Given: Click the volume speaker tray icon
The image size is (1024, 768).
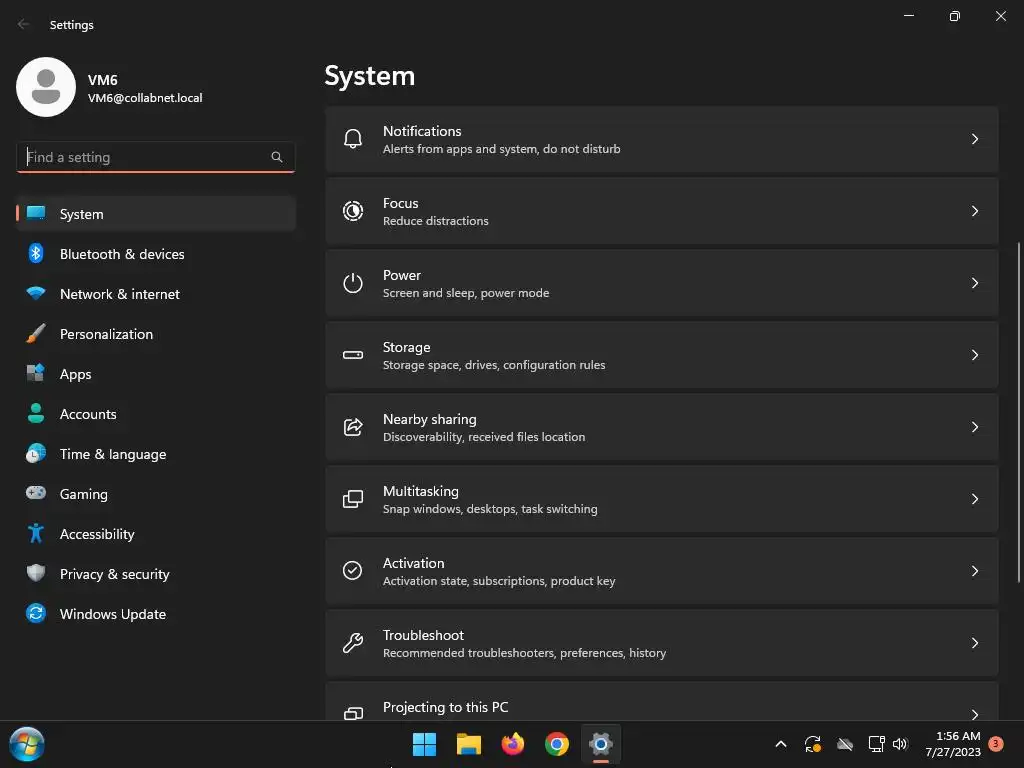Looking at the screenshot, I should pos(900,744).
